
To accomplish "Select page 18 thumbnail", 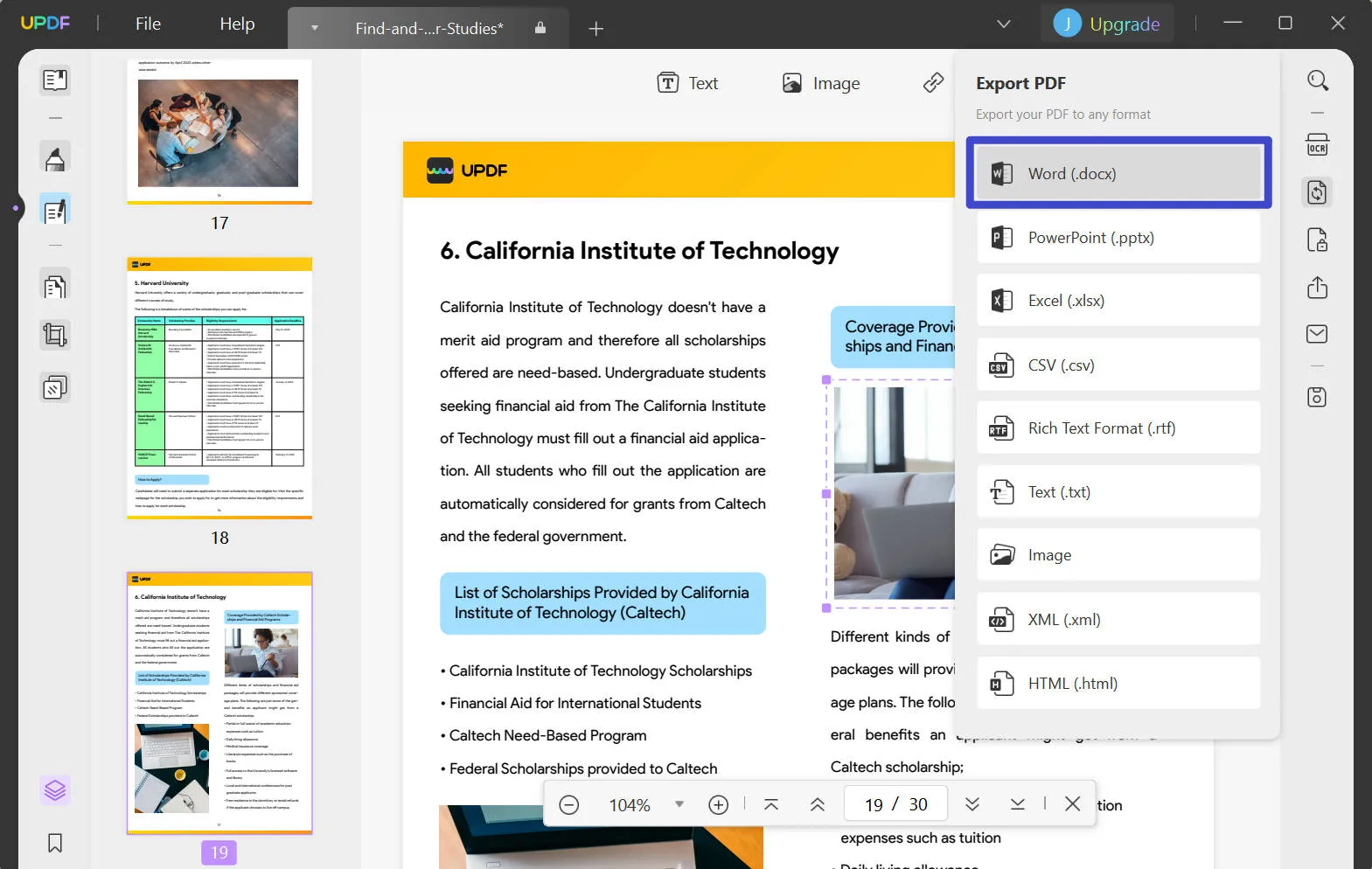I will [219, 388].
